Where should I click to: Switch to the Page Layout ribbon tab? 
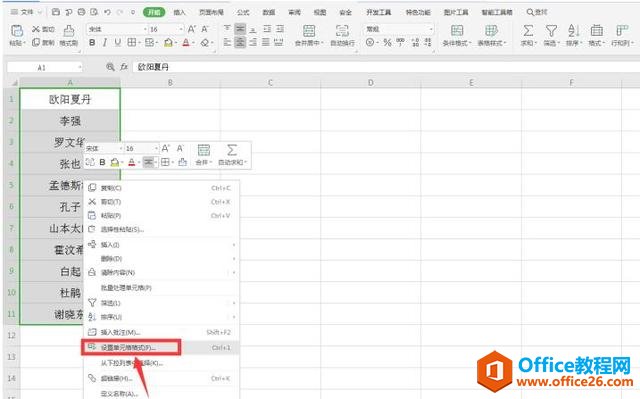[211, 12]
